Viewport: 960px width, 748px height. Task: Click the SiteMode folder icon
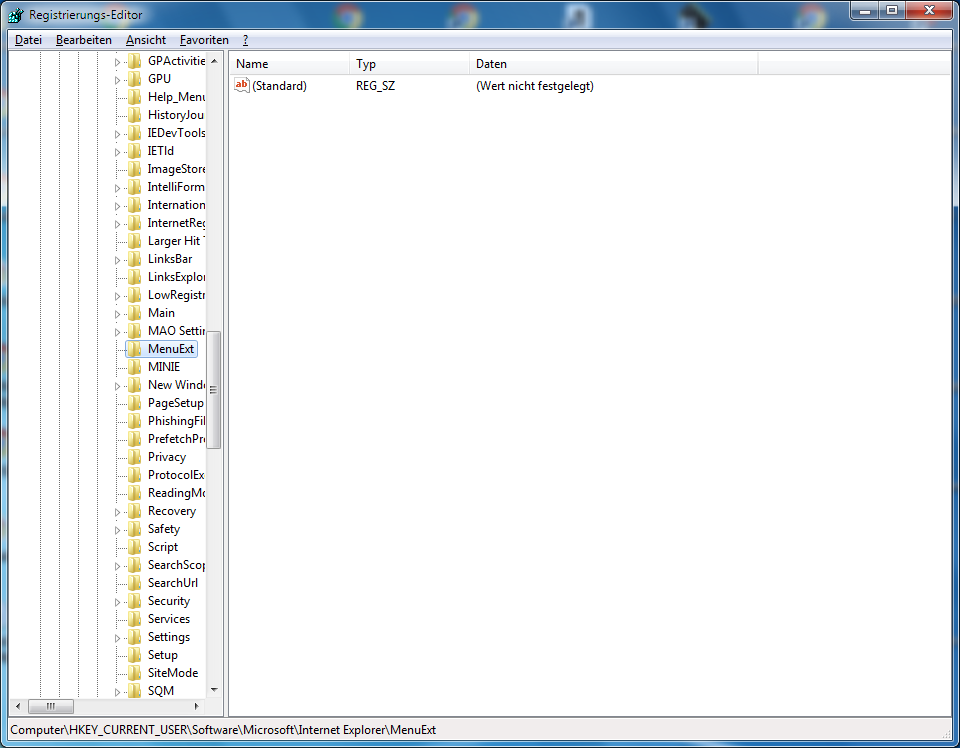pyautogui.click(x=135, y=673)
